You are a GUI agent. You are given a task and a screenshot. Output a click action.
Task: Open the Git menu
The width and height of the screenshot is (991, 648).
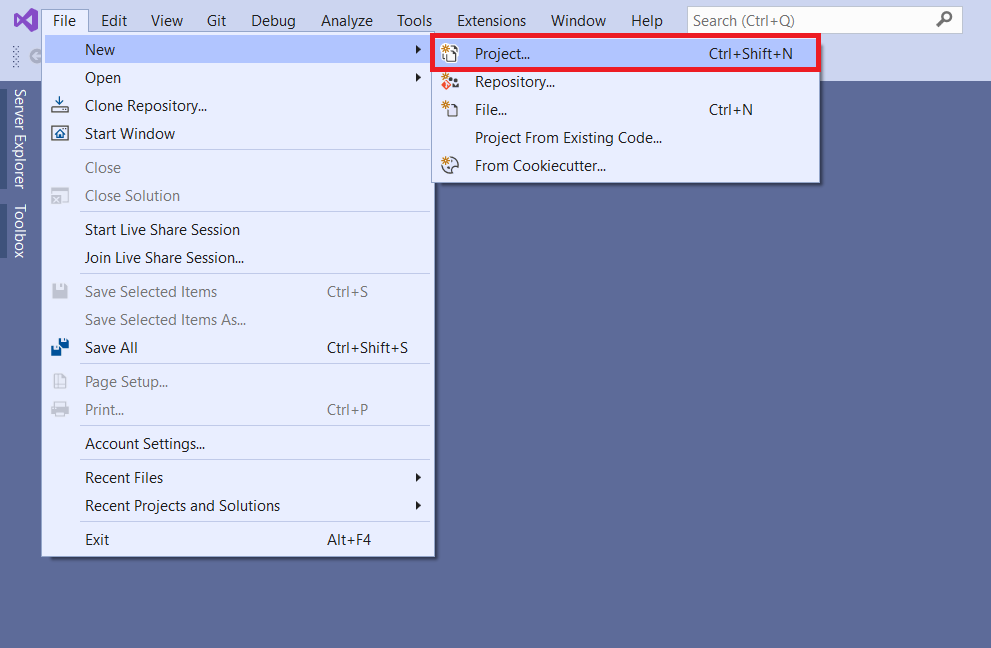(216, 21)
